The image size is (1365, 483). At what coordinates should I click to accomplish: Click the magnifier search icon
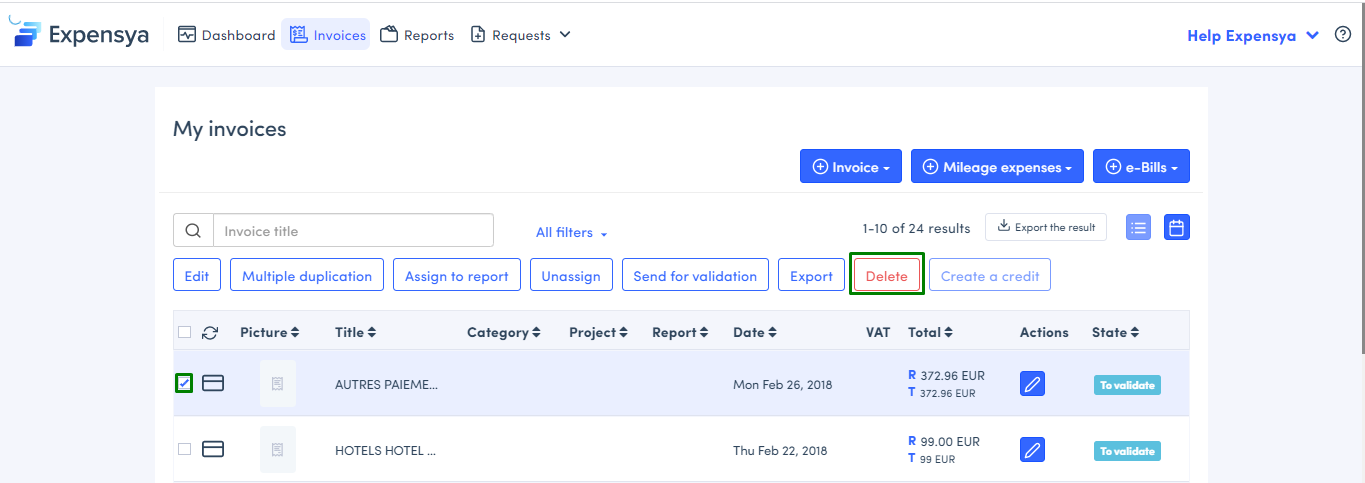pyautogui.click(x=193, y=231)
